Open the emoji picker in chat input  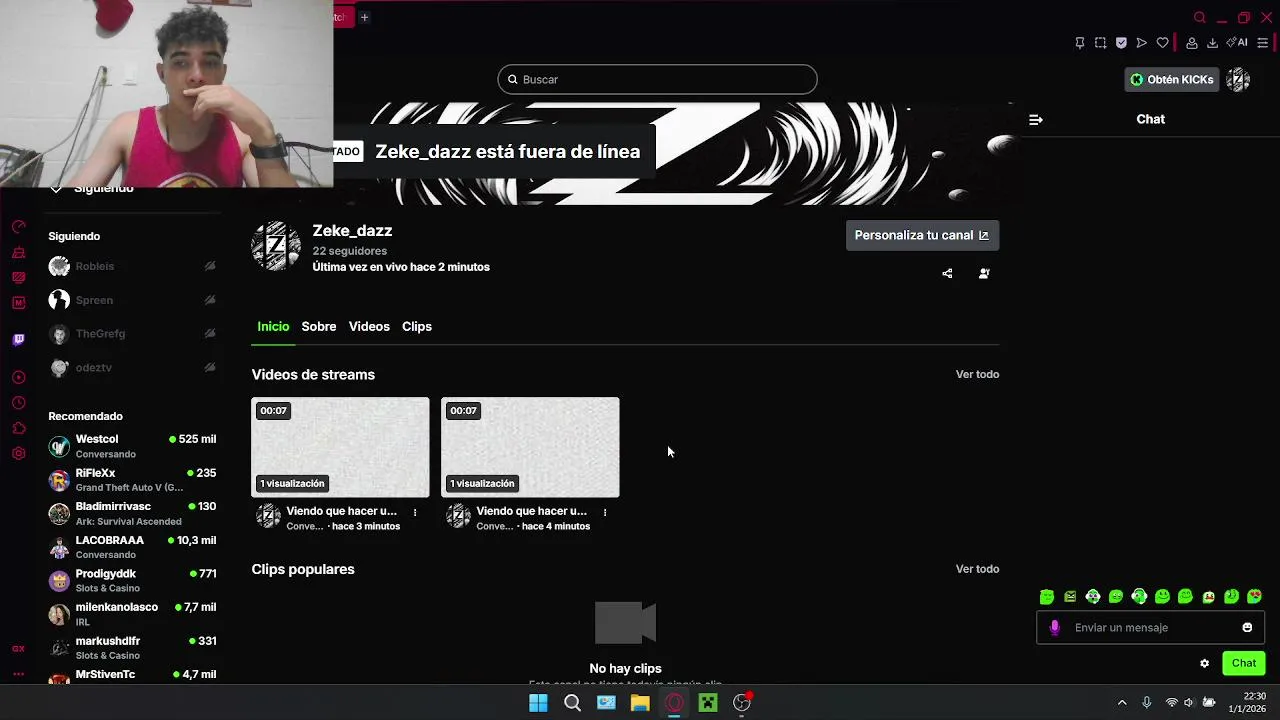coord(1247,628)
